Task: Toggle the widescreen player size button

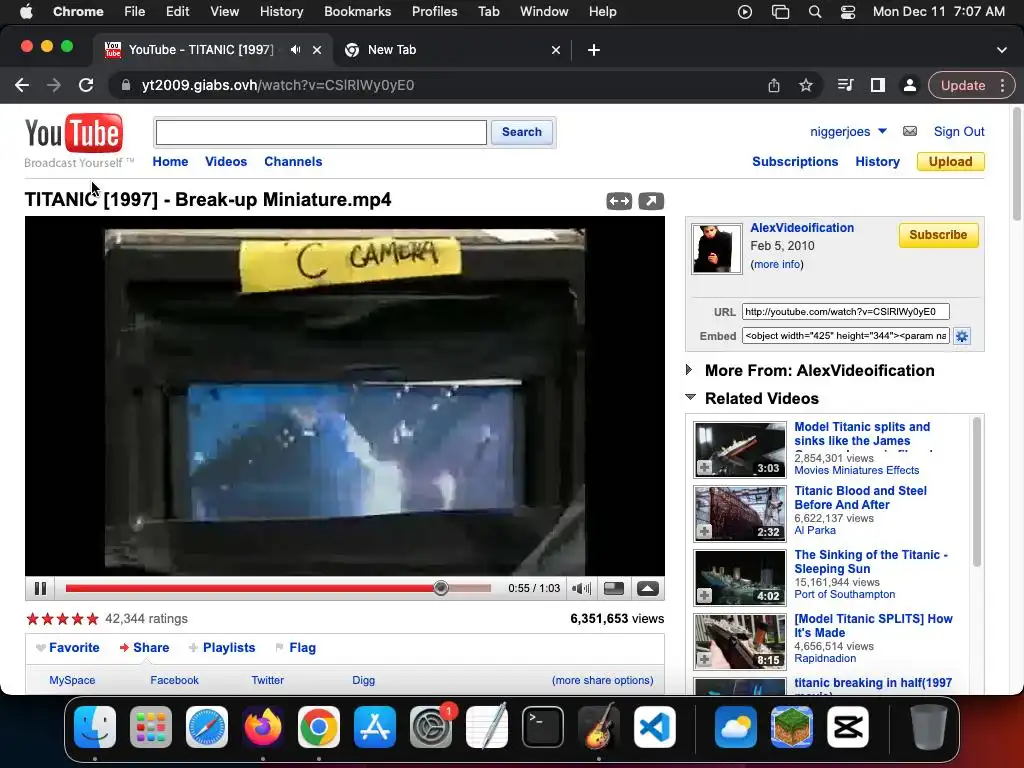Action: click(614, 588)
